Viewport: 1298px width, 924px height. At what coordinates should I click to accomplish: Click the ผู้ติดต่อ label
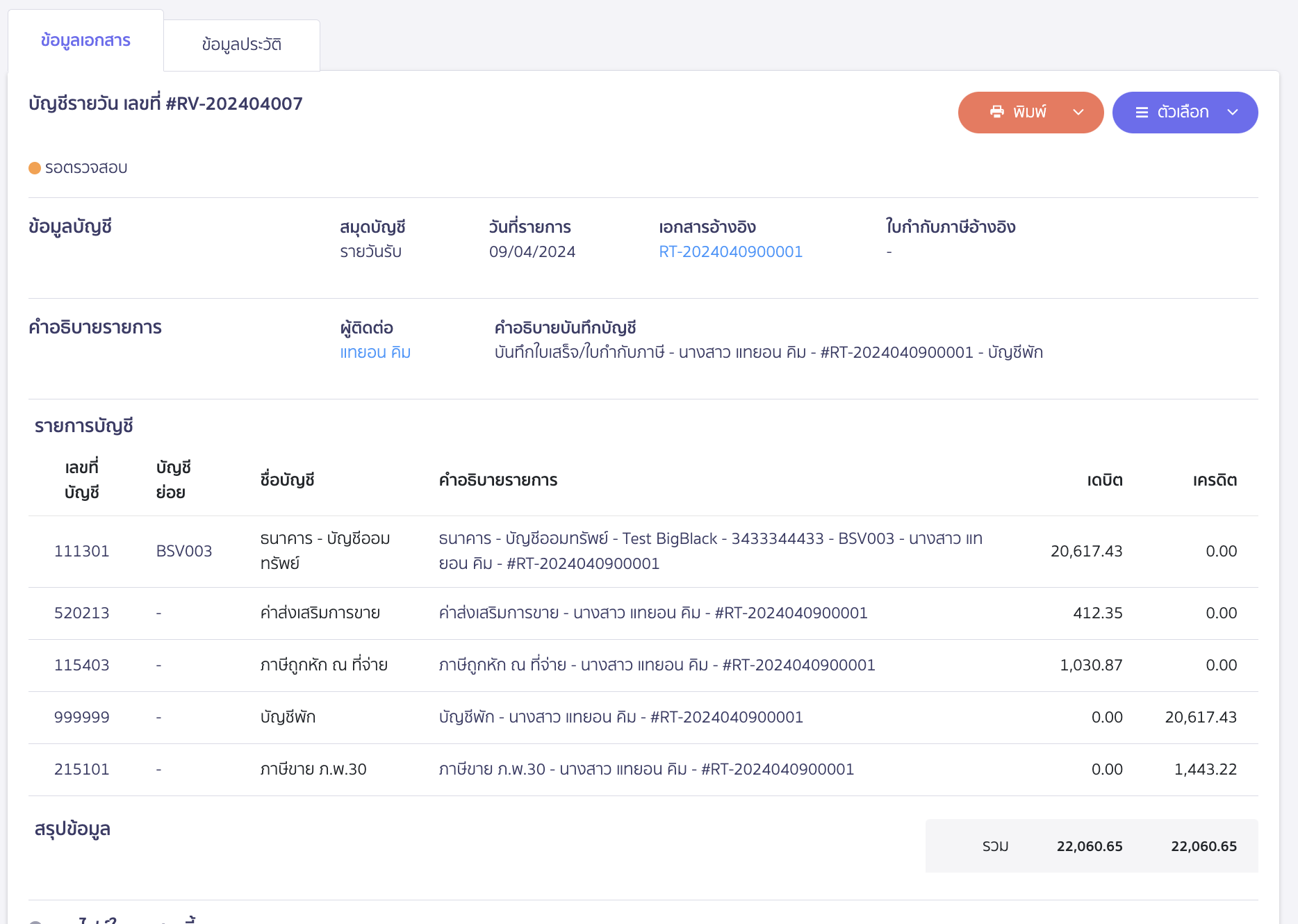pyautogui.click(x=367, y=327)
